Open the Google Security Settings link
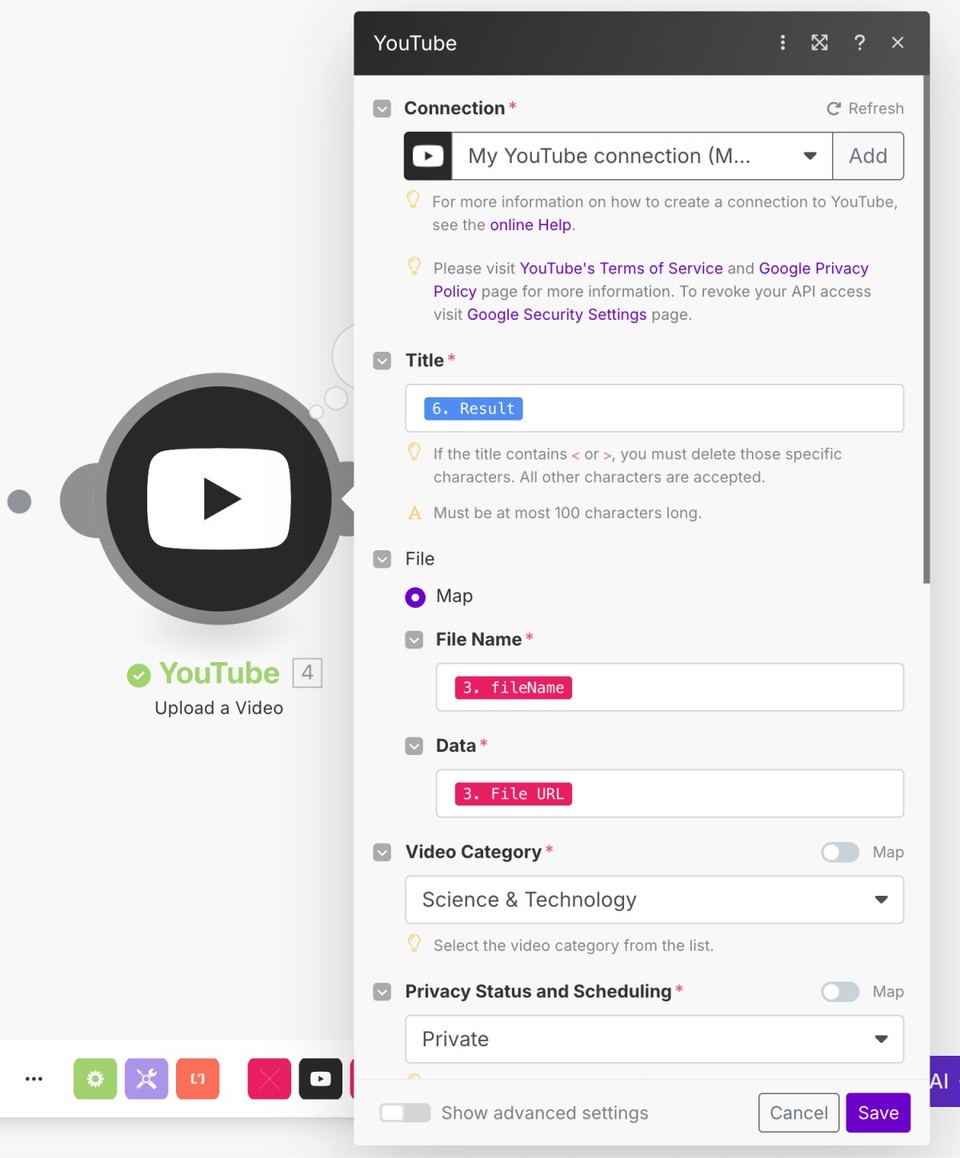 click(x=557, y=315)
